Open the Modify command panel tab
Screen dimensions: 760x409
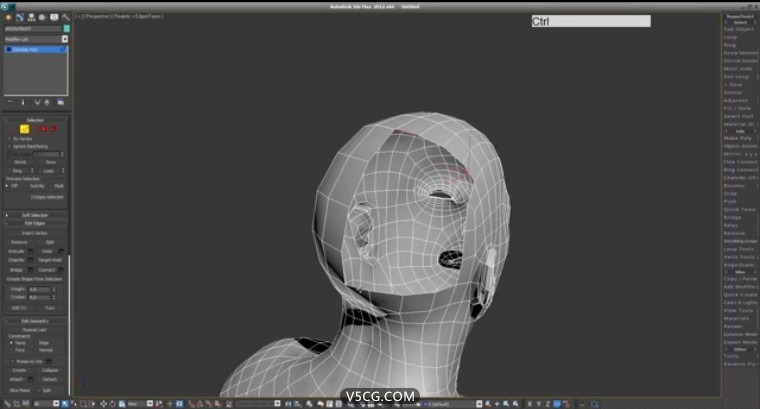pos(19,17)
